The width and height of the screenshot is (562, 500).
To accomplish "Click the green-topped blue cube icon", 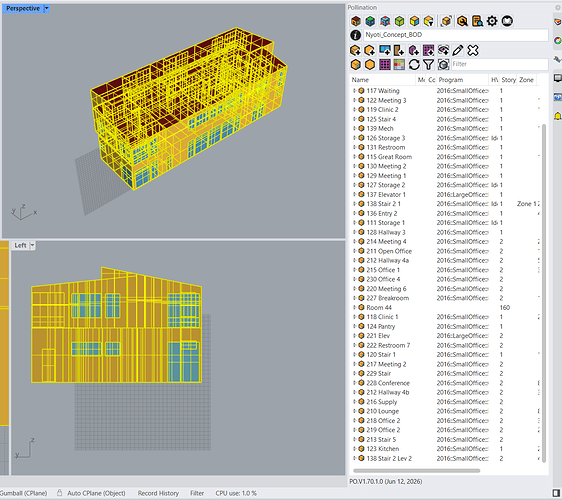I will [370, 21].
